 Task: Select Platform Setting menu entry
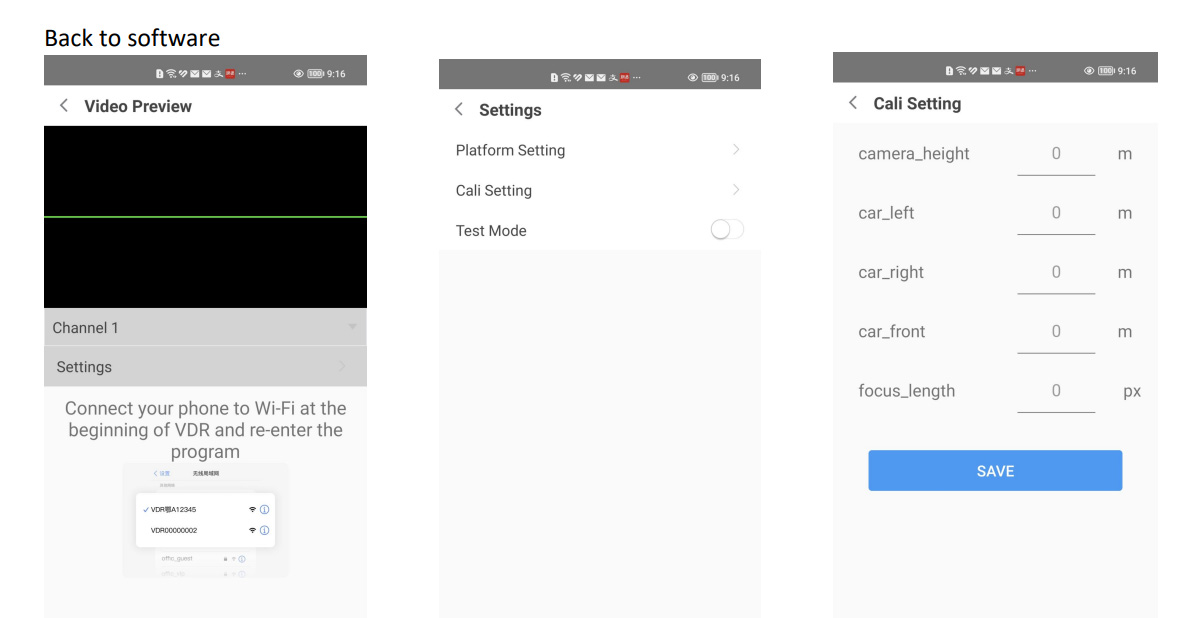[x=510, y=150]
